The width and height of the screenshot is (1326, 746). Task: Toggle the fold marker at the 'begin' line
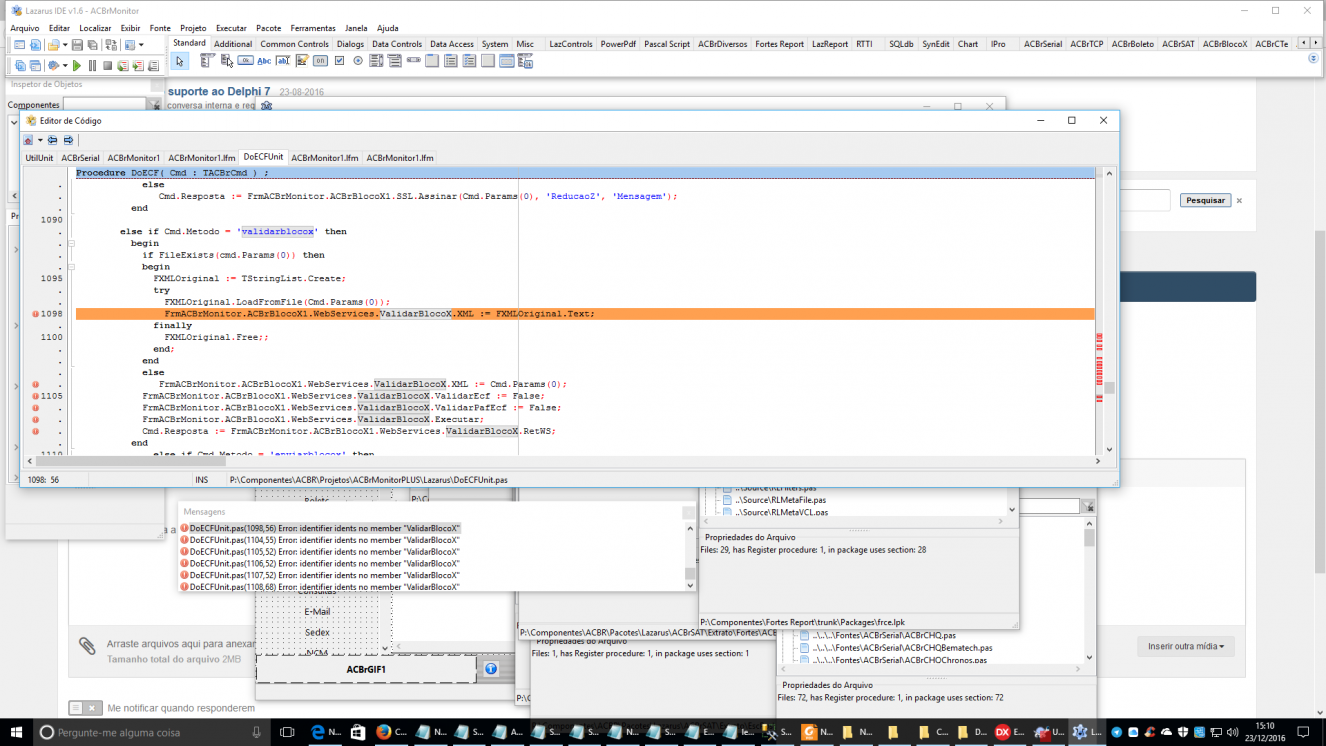coord(71,243)
